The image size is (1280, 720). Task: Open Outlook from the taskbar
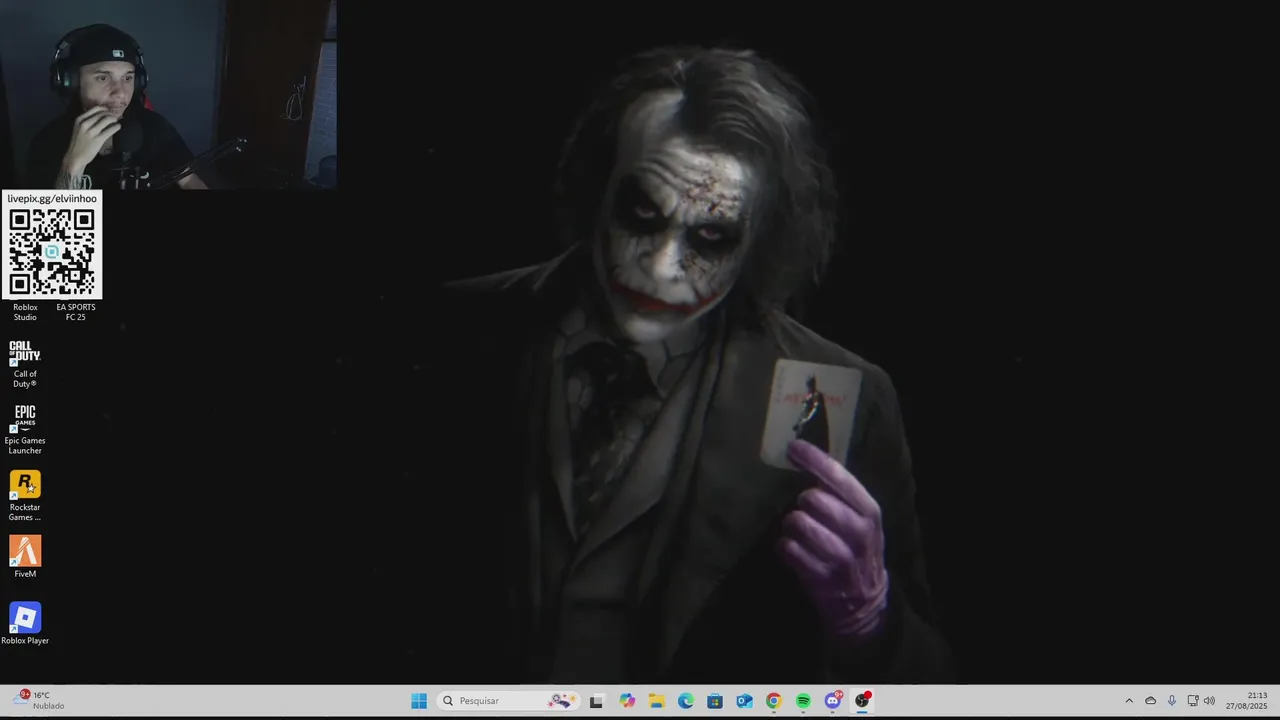click(x=744, y=701)
